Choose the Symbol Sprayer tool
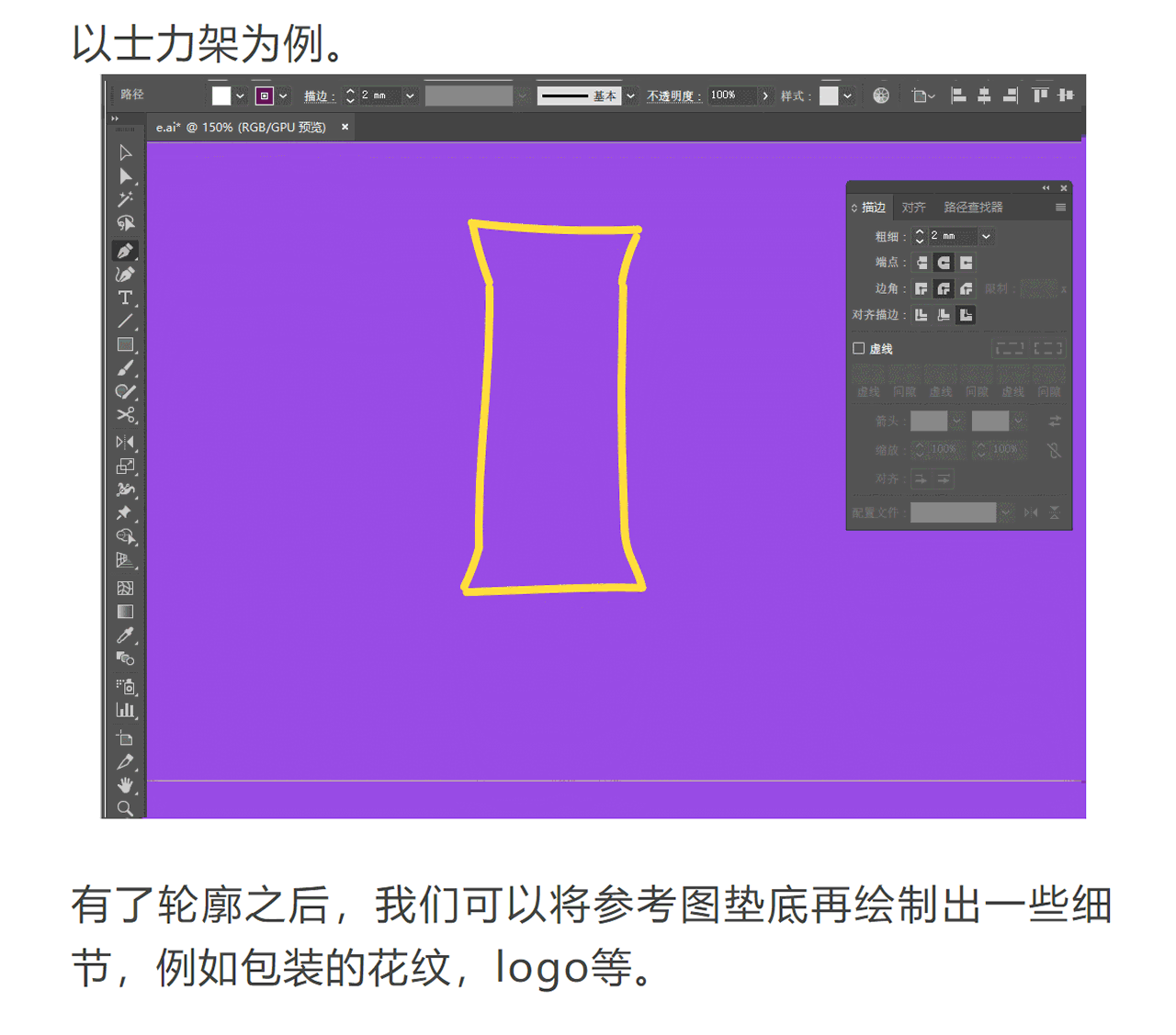1176x1035 pixels. coord(126,686)
